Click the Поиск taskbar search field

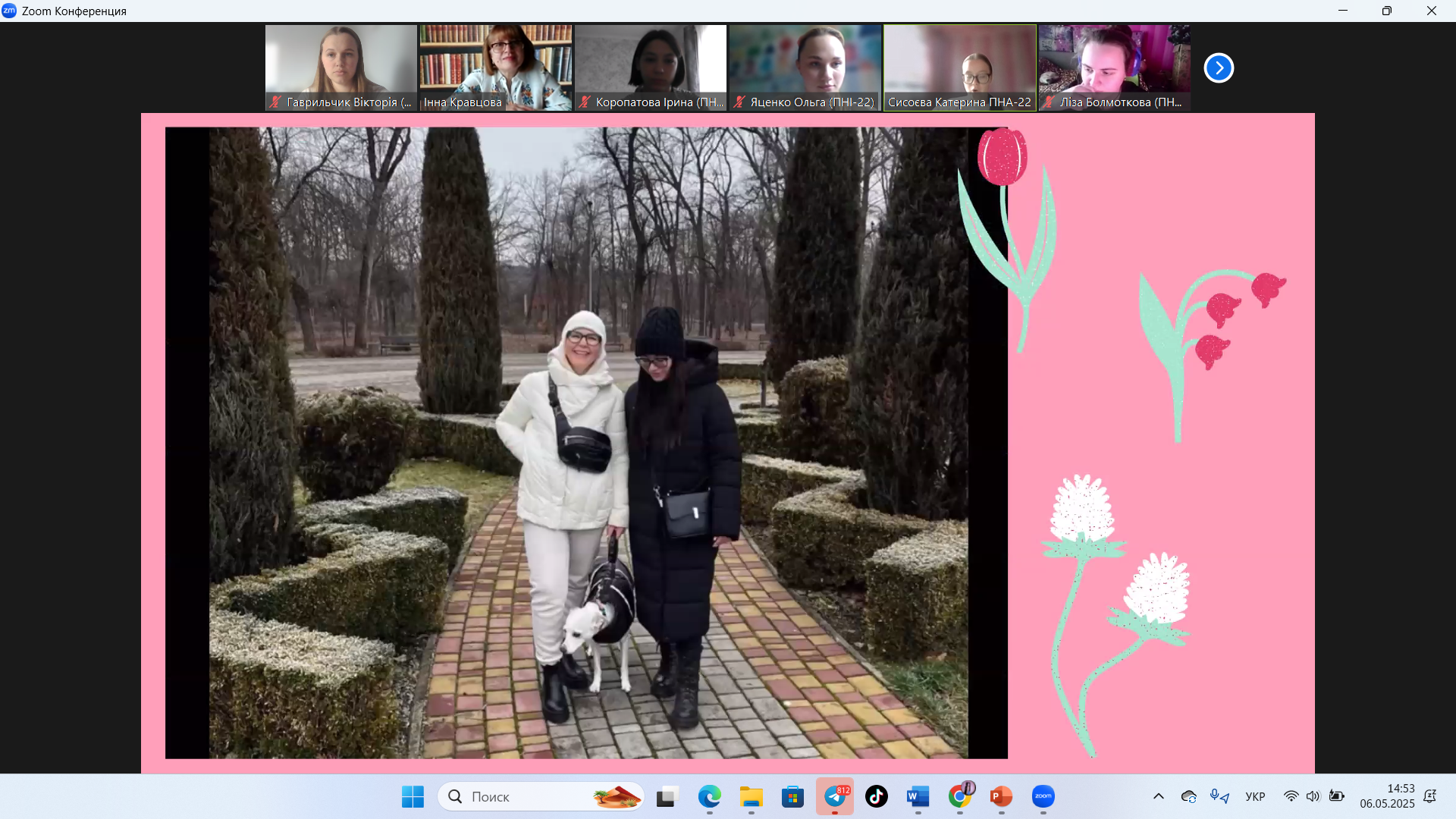pos(531,796)
